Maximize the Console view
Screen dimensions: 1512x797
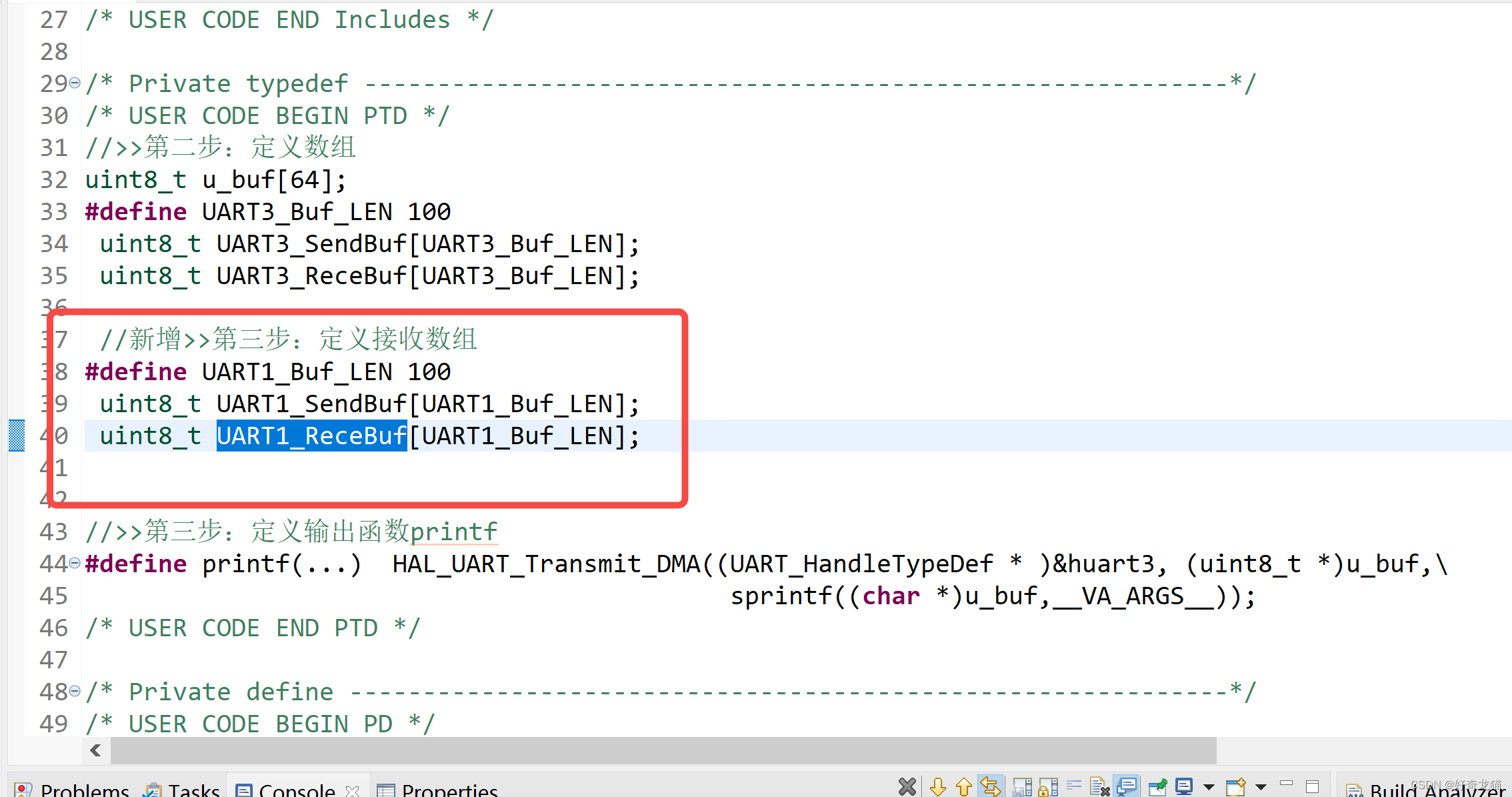tap(1312, 786)
